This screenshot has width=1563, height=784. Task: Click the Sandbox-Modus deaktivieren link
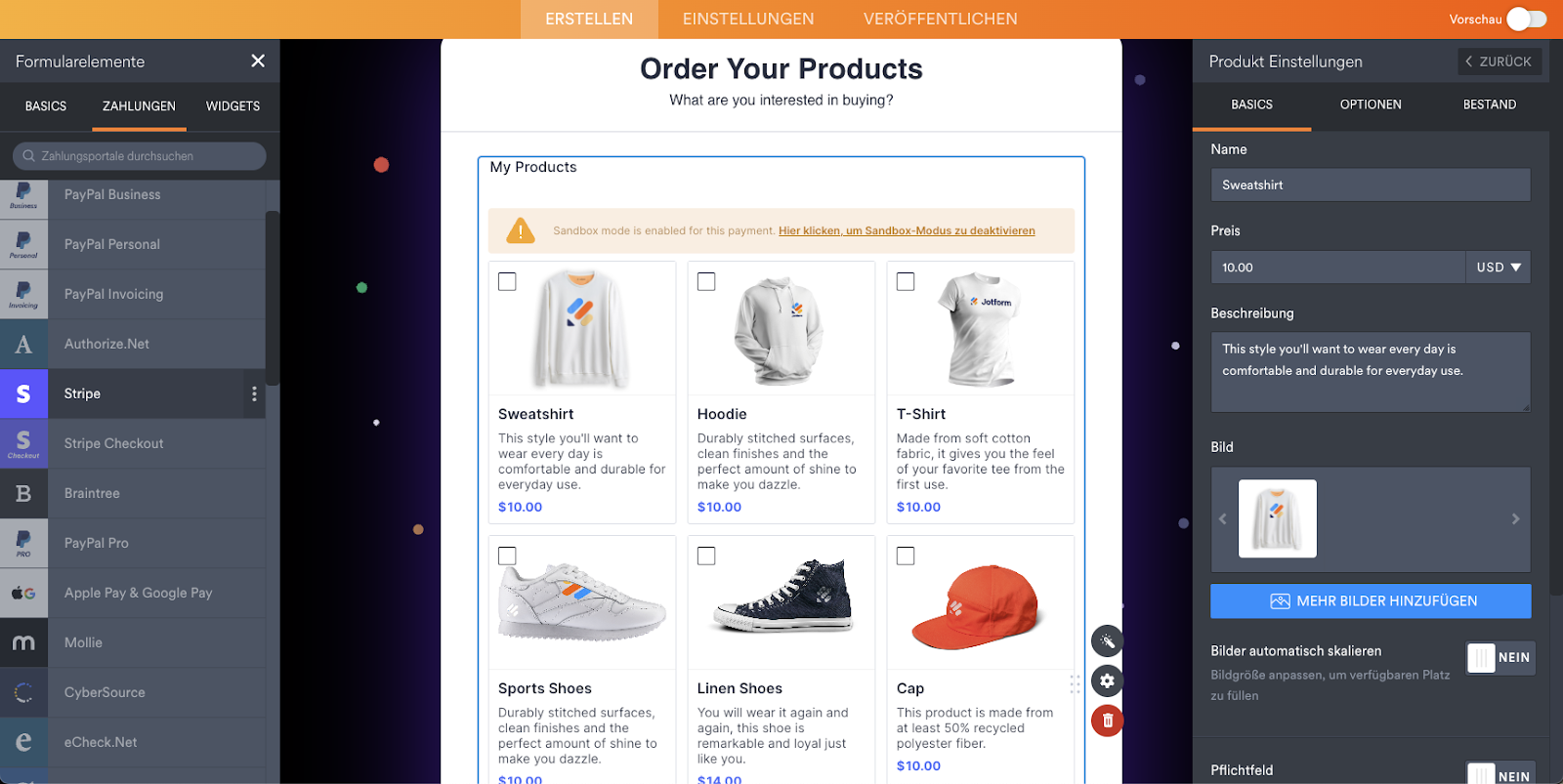[907, 230]
